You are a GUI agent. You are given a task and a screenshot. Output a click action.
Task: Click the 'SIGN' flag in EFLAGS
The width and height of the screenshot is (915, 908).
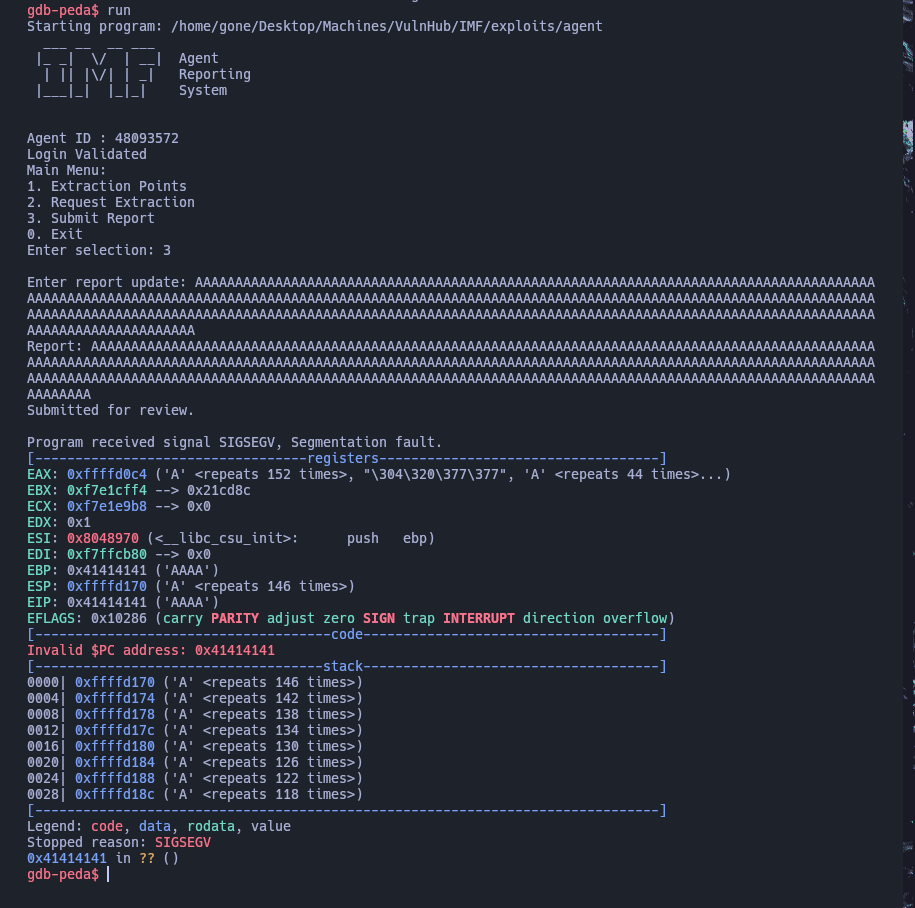[x=379, y=618]
